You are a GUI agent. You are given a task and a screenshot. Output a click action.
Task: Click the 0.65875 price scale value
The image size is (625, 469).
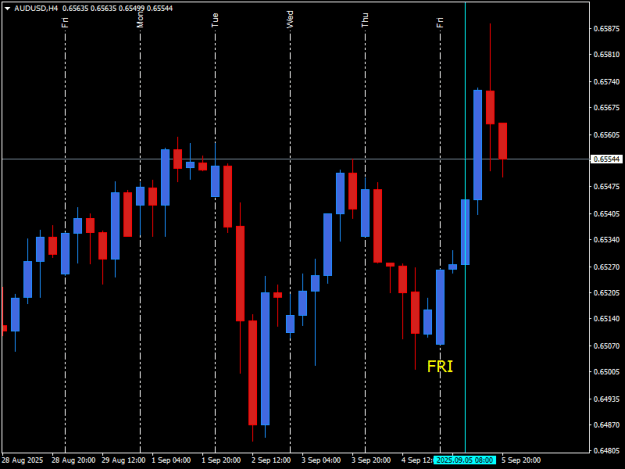[x=607, y=29]
